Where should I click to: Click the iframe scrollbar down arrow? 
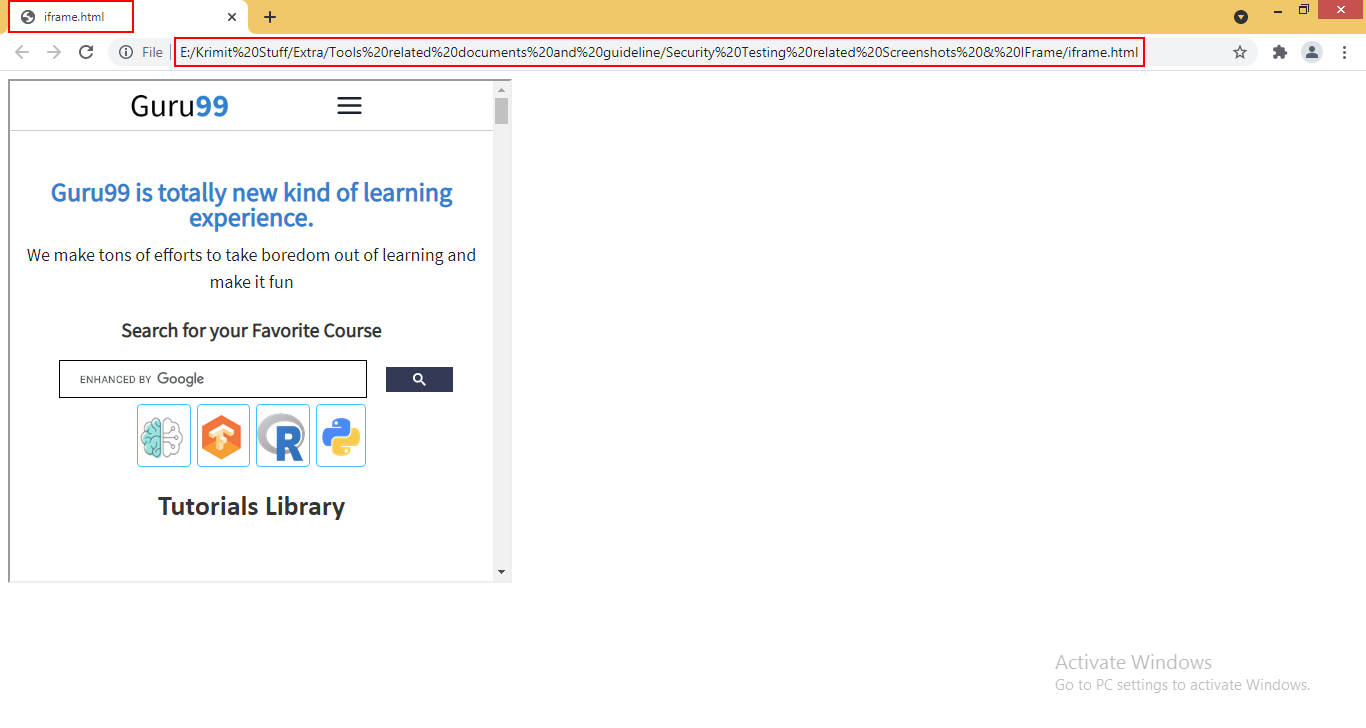click(501, 572)
